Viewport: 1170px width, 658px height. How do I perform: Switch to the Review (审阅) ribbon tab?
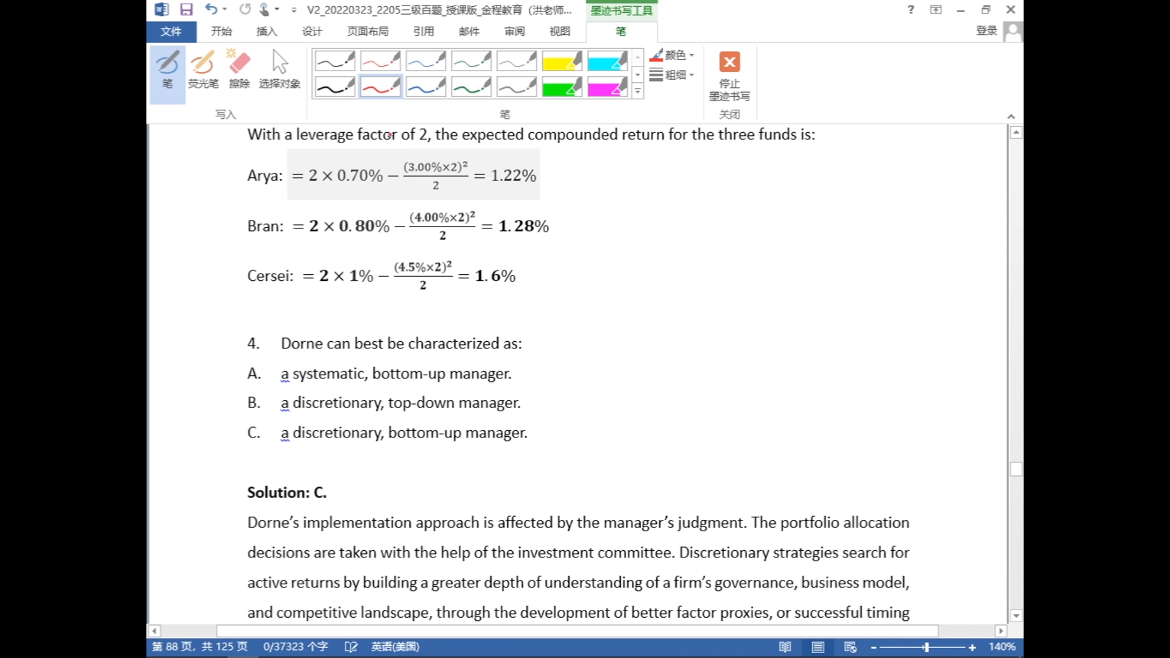[x=514, y=32]
